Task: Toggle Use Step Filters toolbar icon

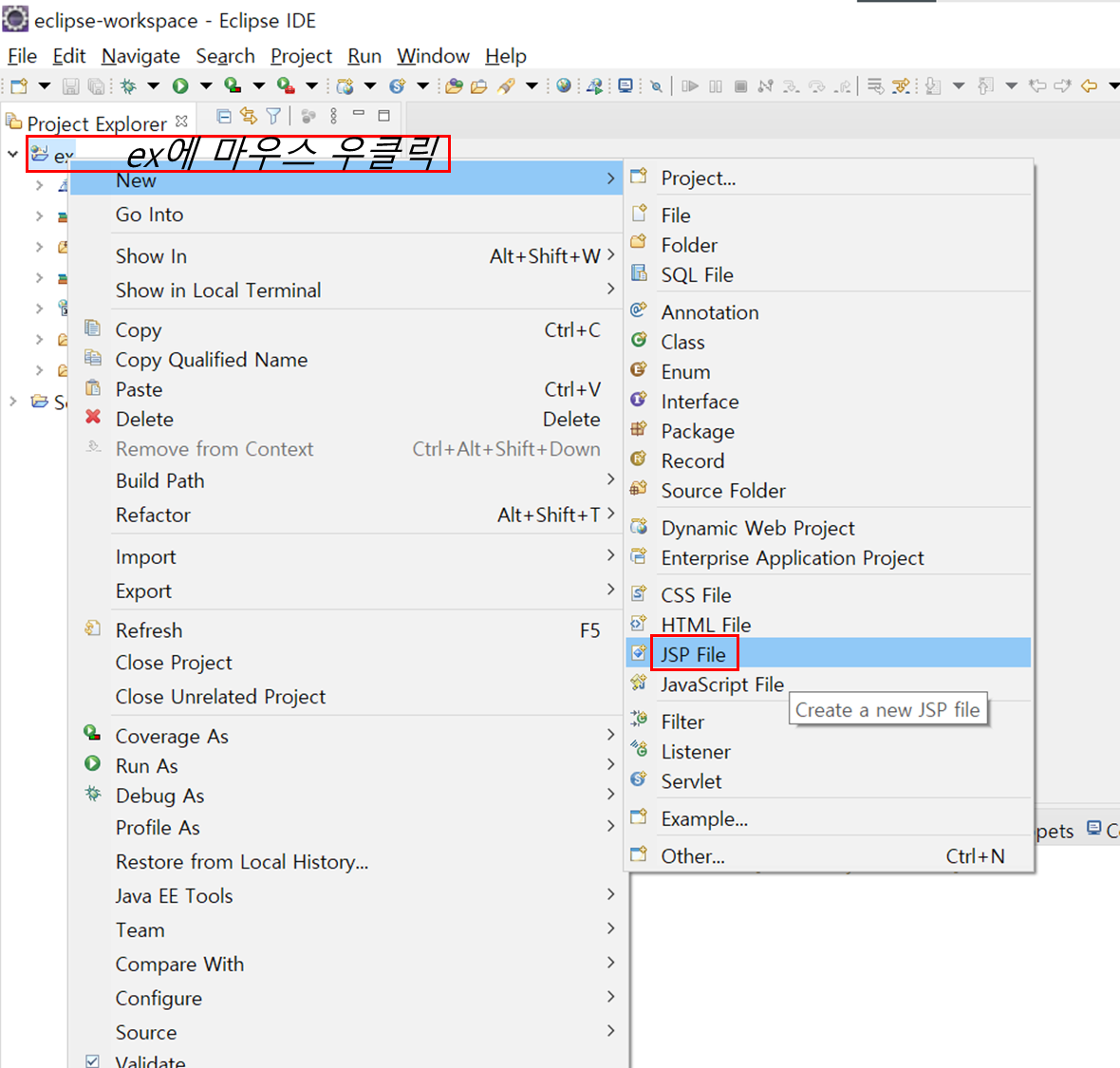Action: (901, 86)
